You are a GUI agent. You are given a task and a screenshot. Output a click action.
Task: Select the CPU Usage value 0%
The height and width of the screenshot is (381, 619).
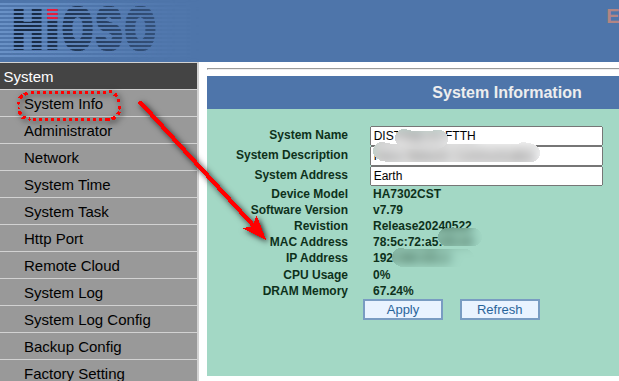point(381,274)
